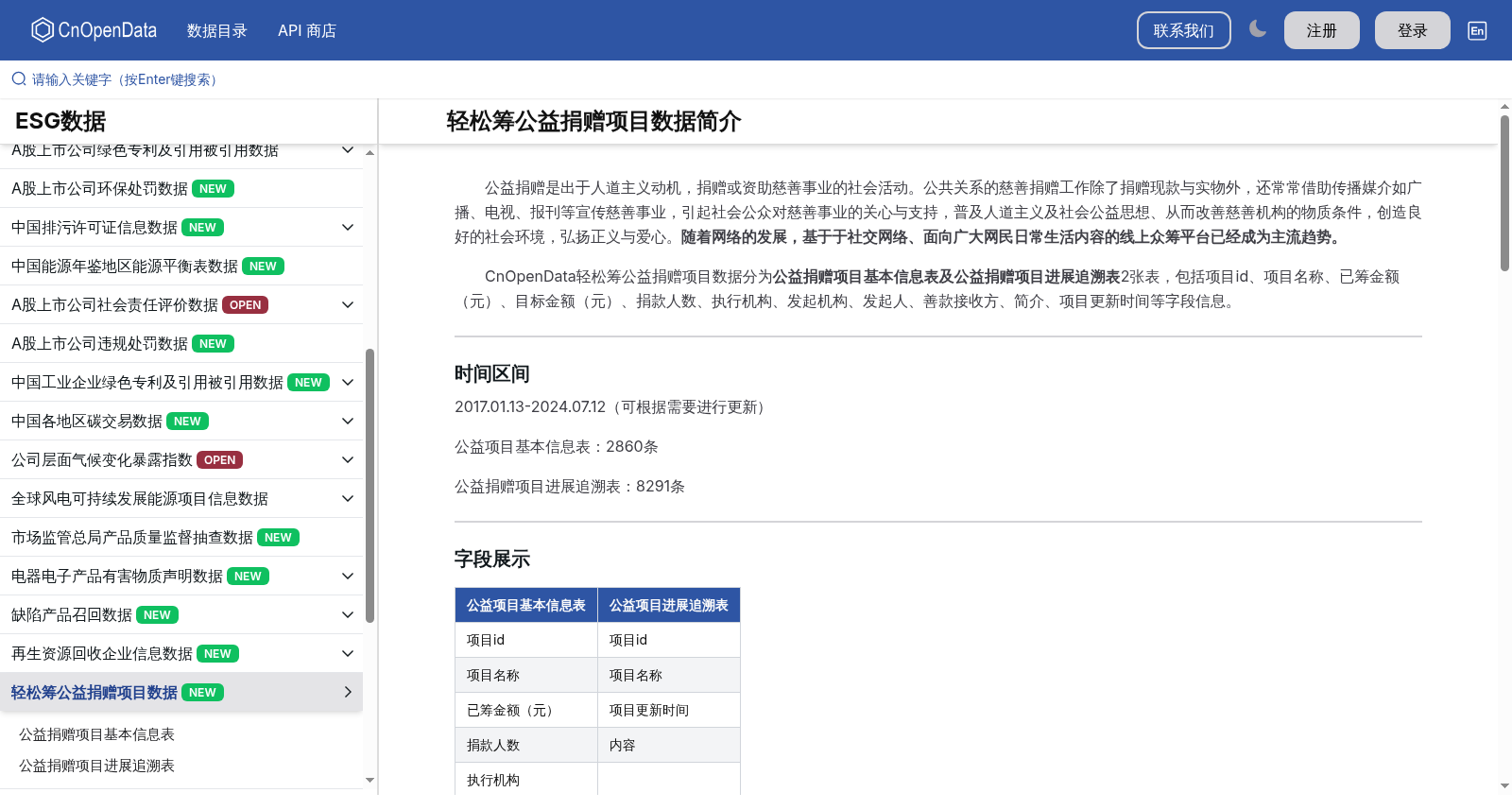Click the 联系我们 button
This screenshot has height=810, width=1512.
[1183, 30]
